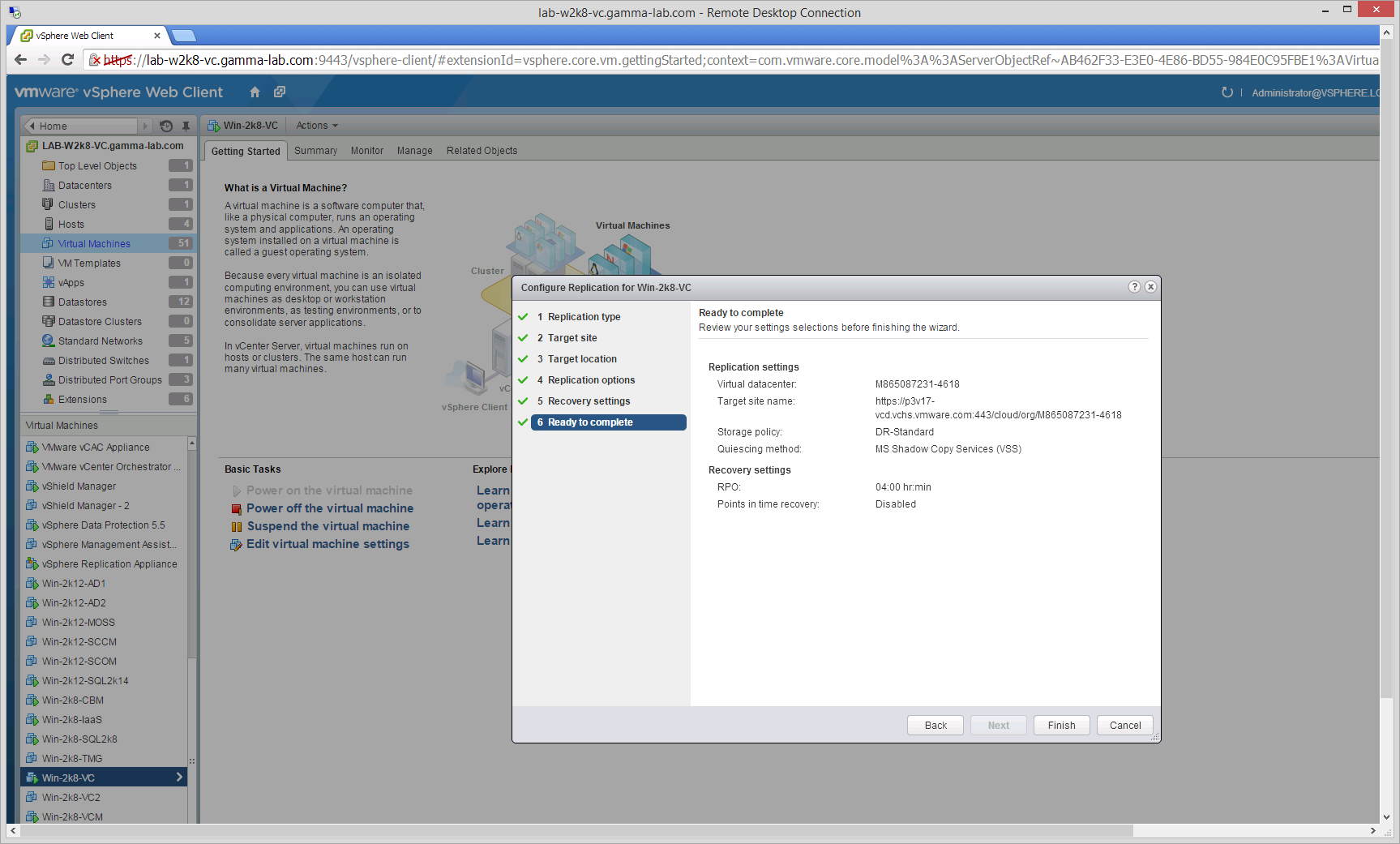1400x844 pixels.
Task: Click the Back button in wizard
Action: (935, 726)
